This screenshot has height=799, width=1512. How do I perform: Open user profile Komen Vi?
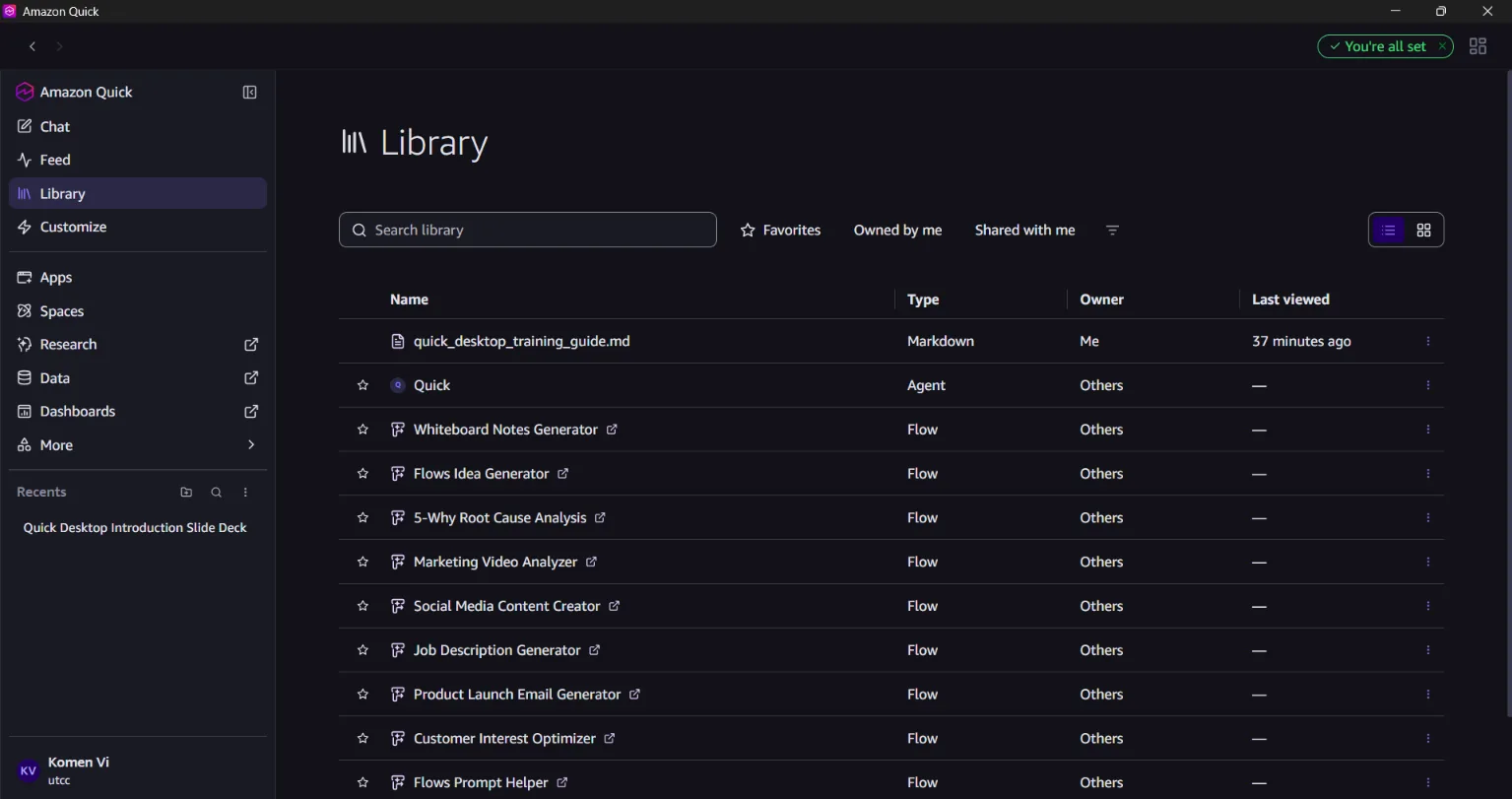click(138, 770)
